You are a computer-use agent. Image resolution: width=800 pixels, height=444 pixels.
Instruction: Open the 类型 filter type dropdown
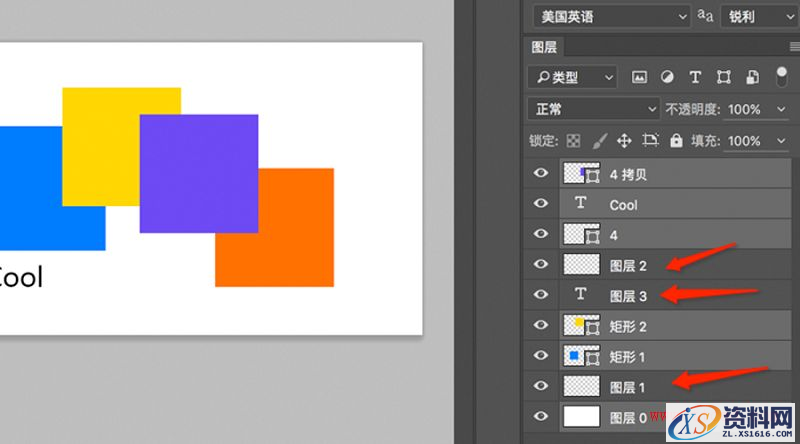point(573,77)
